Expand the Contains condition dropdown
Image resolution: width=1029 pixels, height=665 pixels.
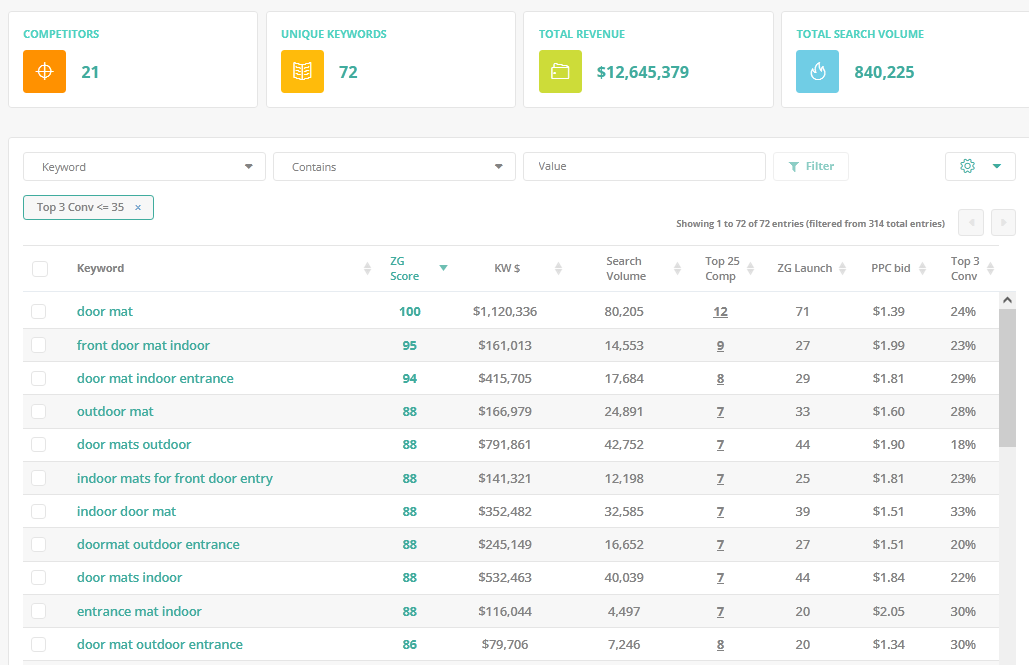394,167
